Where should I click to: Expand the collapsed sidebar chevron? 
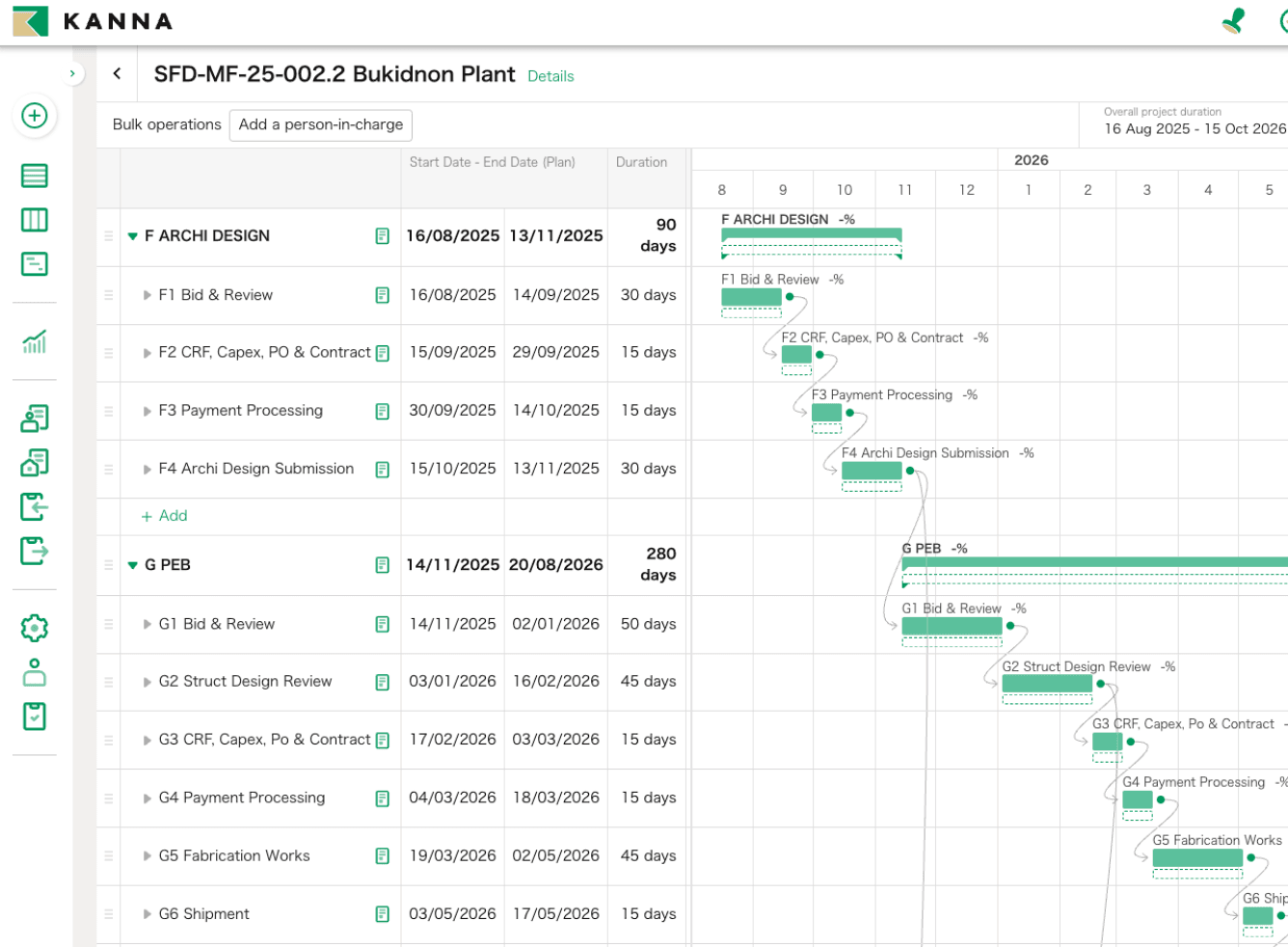72,73
